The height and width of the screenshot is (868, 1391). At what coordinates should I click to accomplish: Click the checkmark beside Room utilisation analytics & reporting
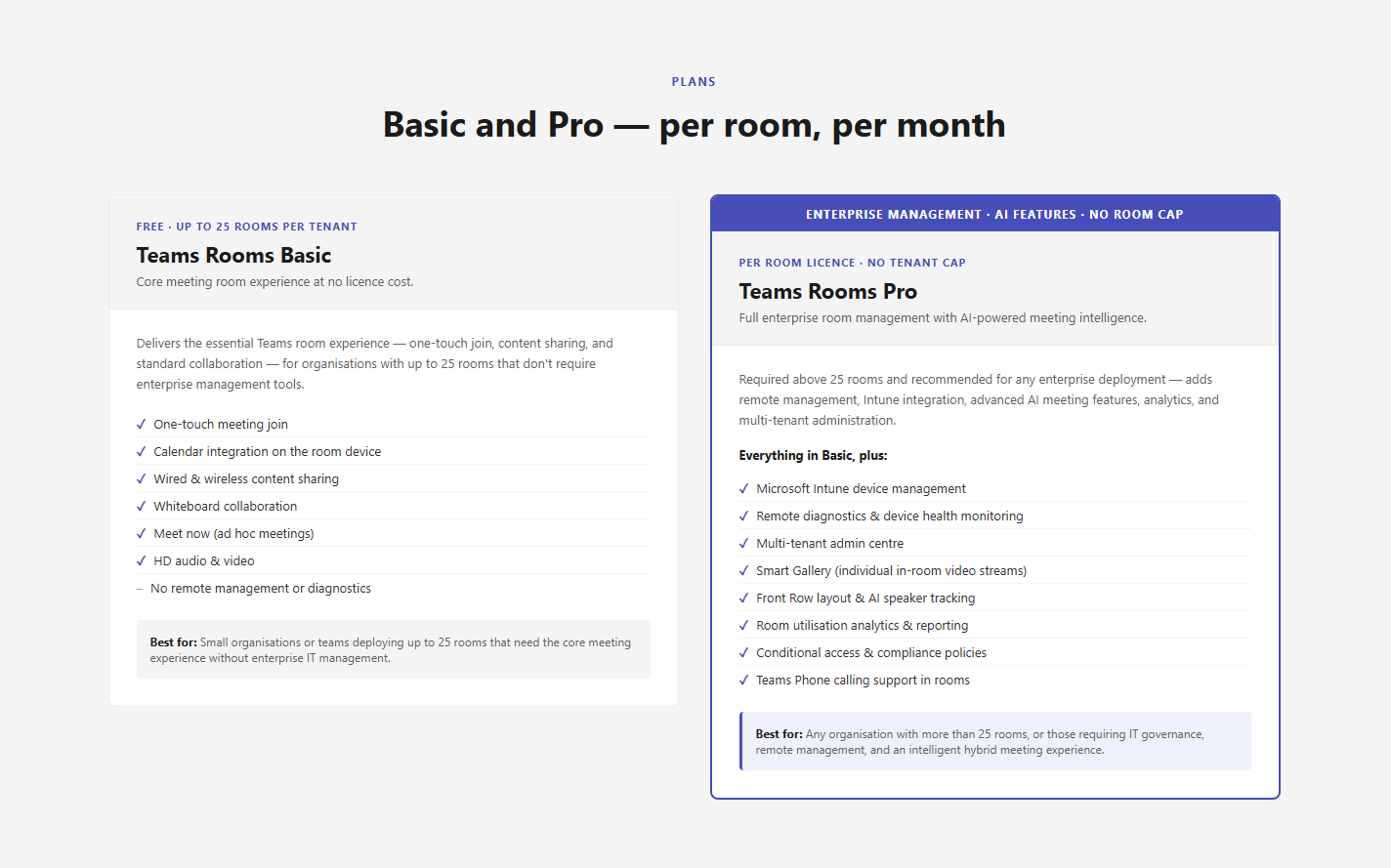tap(744, 626)
